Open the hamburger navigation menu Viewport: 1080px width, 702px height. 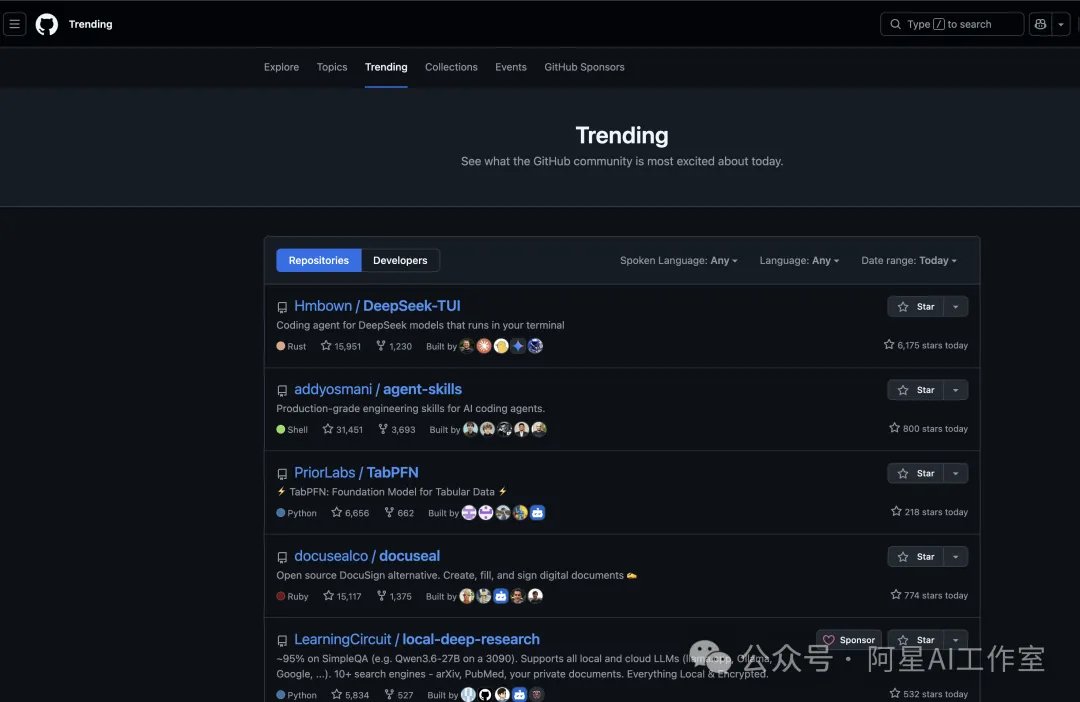(14, 24)
